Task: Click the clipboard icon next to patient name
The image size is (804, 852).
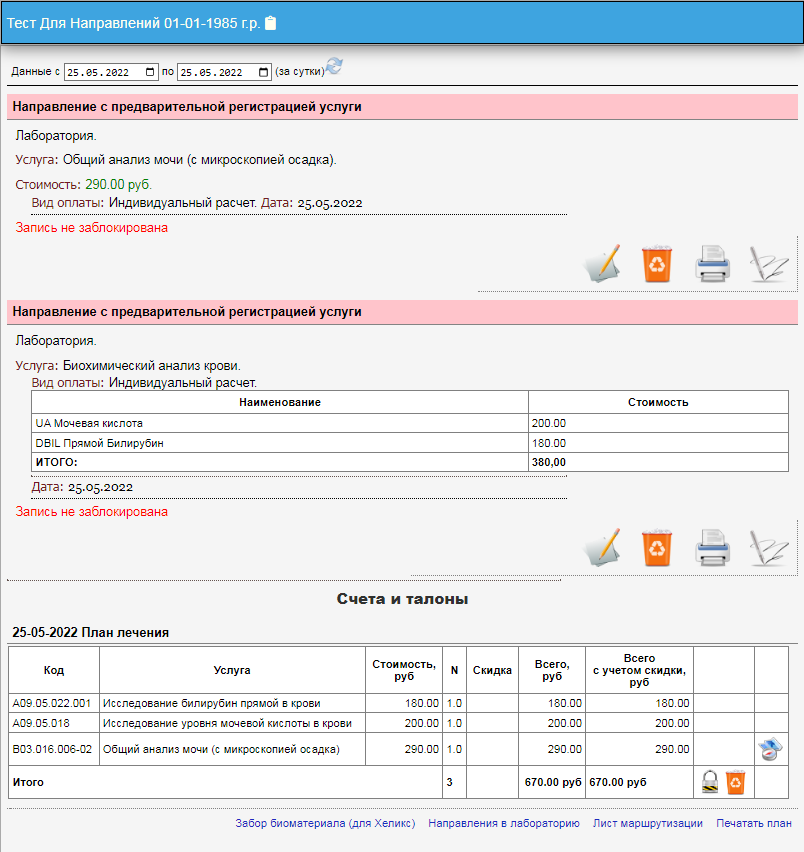Action: coord(271,23)
